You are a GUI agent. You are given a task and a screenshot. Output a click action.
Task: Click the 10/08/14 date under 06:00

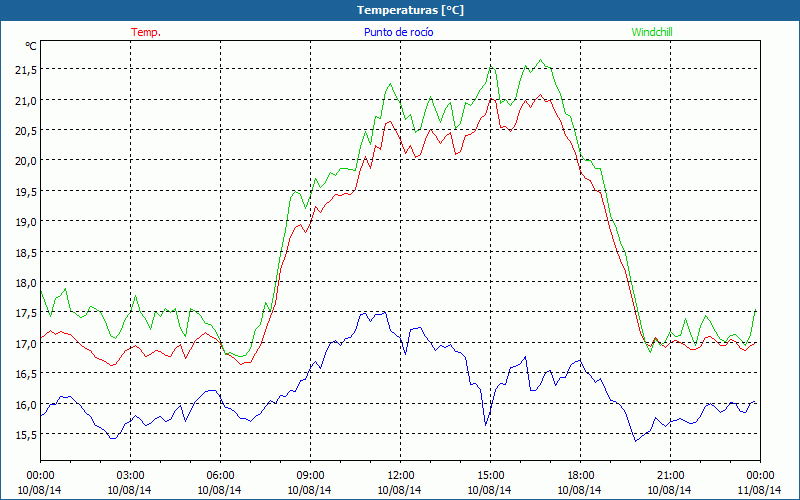point(219,490)
